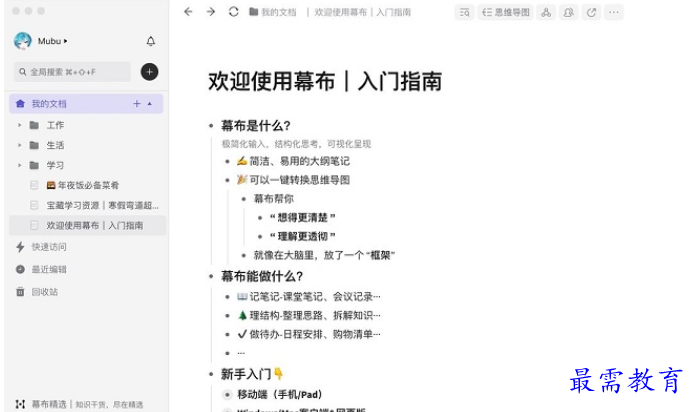Select 欢迎使用幕布｜入门指南 in sidebar
This screenshot has width=691, height=412.
(x=87, y=225)
